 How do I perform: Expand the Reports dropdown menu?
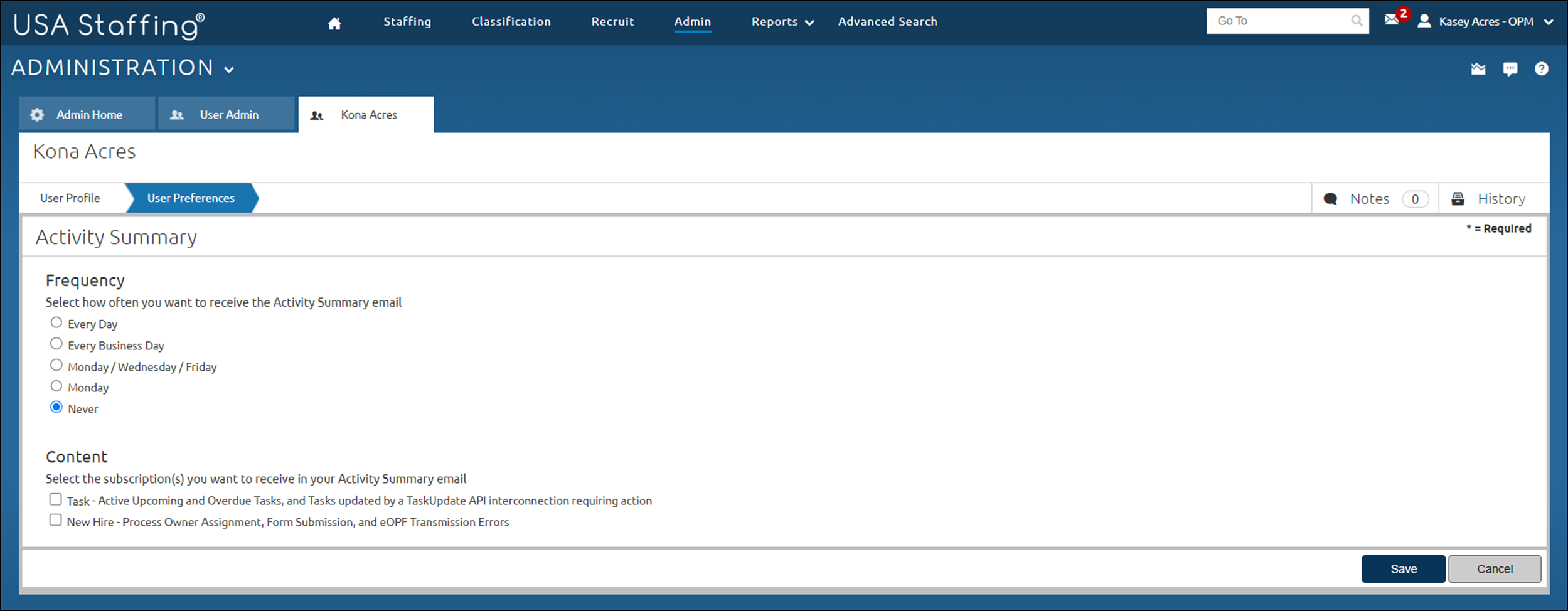[x=781, y=21]
